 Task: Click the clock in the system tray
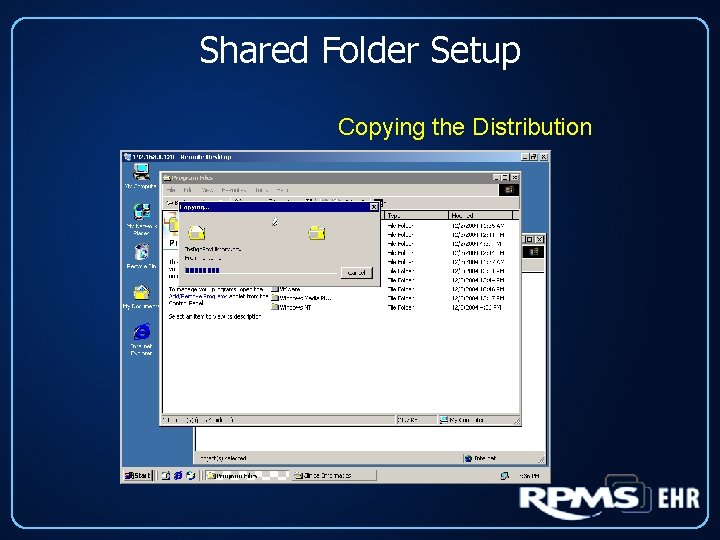pyautogui.click(x=529, y=476)
